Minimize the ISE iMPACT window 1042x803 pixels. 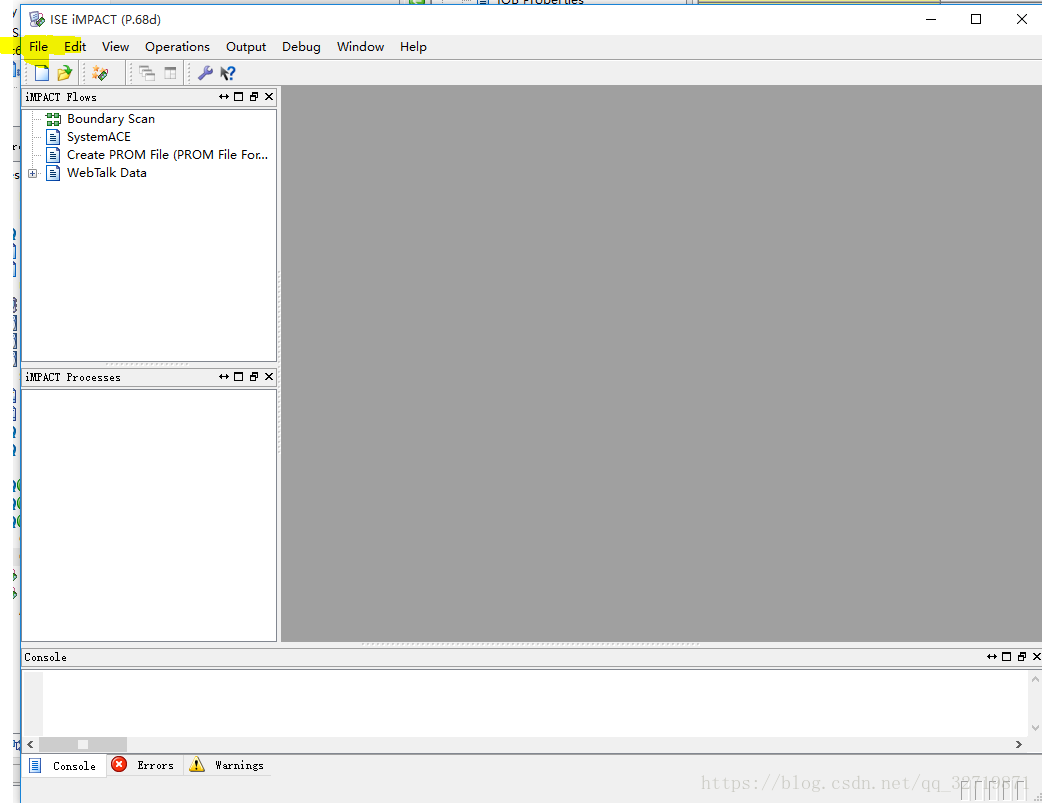tap(931, 19)
